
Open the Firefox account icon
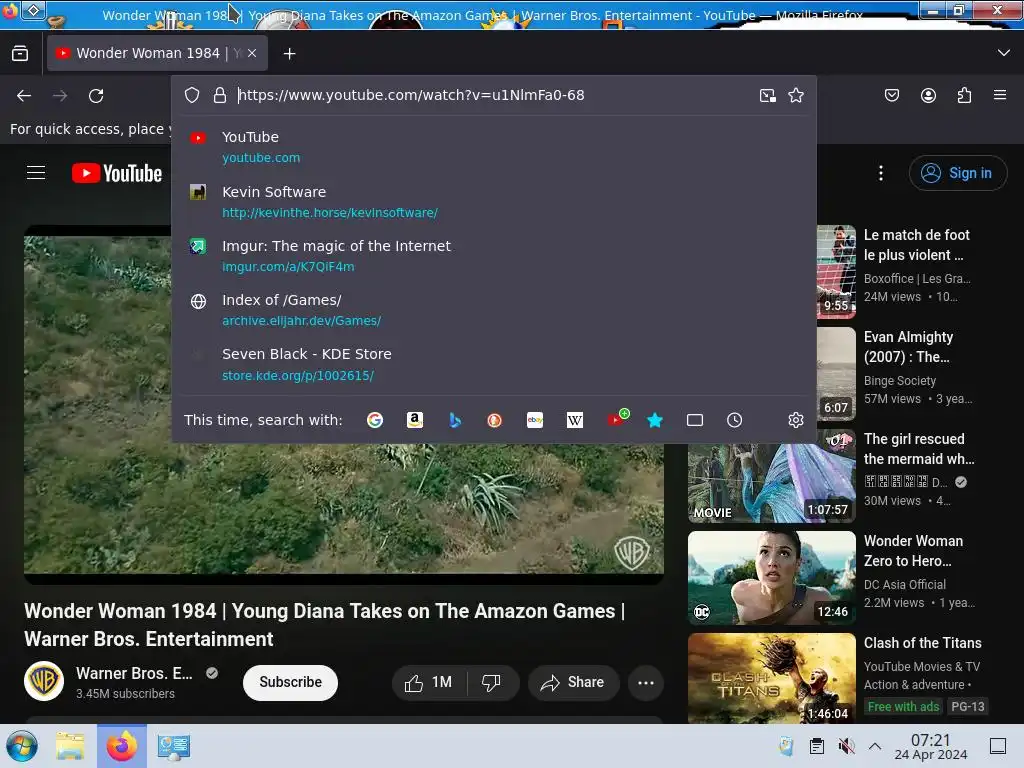point(928,95)
